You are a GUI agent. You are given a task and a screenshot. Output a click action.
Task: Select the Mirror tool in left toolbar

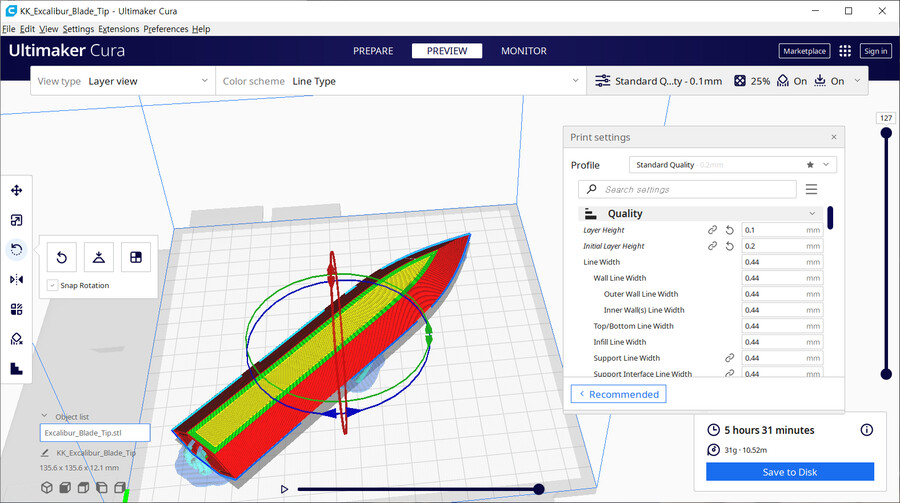coord(16,279)
